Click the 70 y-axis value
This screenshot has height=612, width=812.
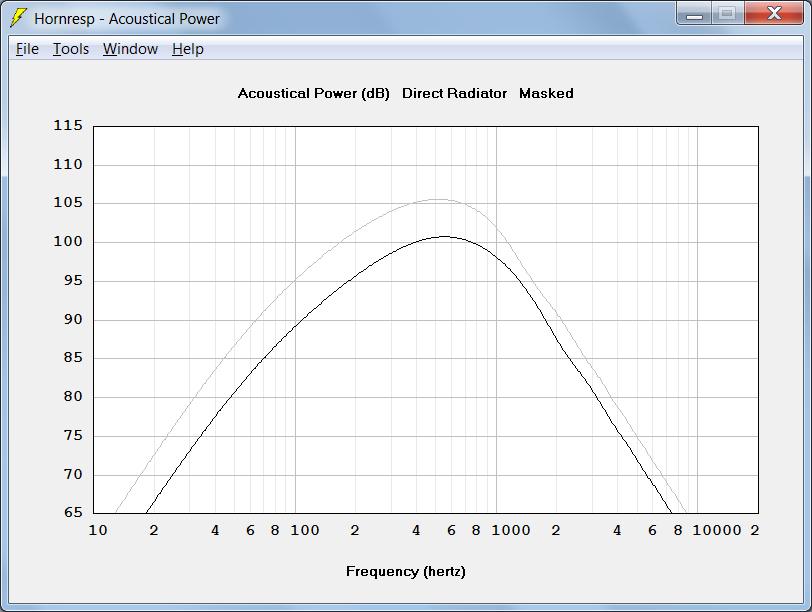click(x=72, y=474)
